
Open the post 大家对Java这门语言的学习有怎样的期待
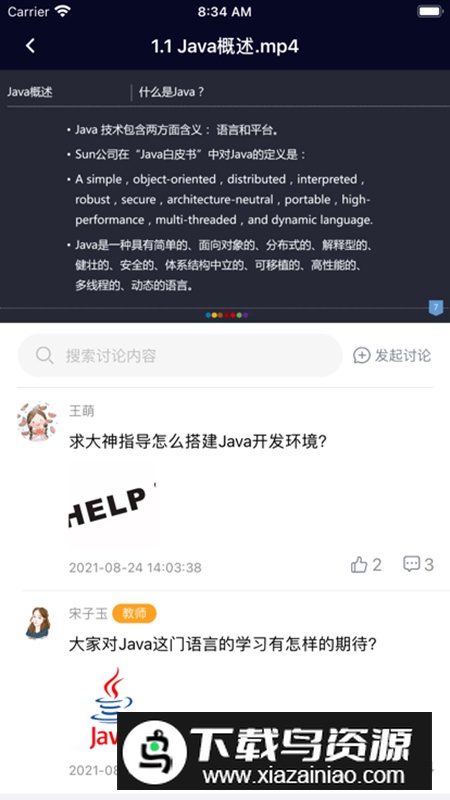[x=223, y=645]
